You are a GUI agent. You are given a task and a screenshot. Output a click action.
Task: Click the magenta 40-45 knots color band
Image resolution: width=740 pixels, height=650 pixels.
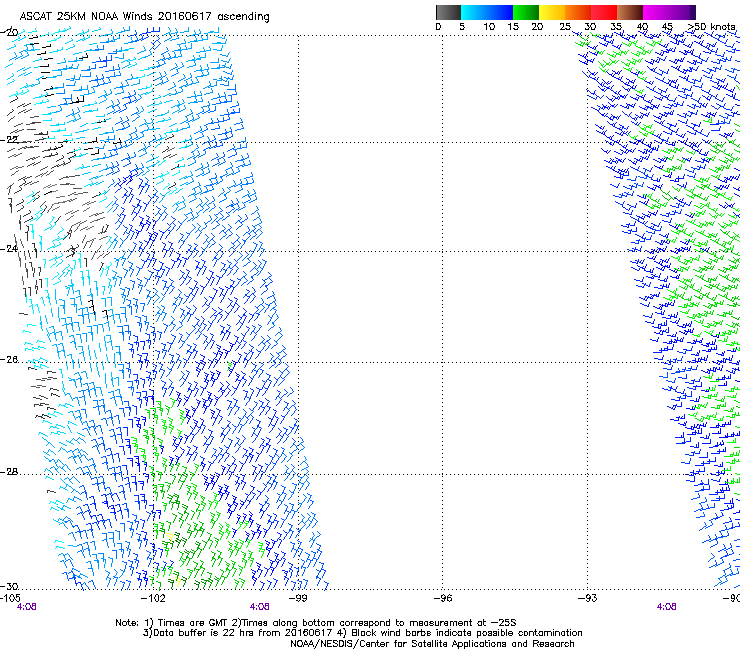click(655, 12)
